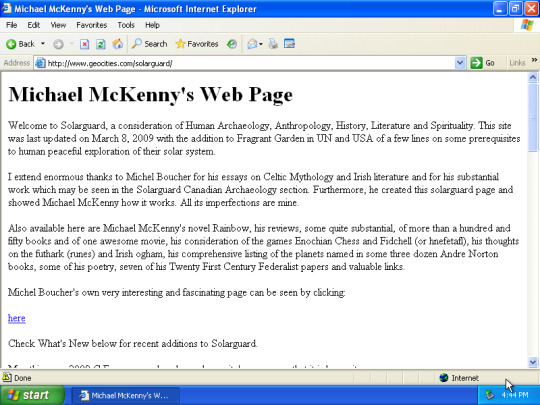Click the Windows flag logo throbber
The width and height of the screenshot is (540, 405).
click(527, 25)
